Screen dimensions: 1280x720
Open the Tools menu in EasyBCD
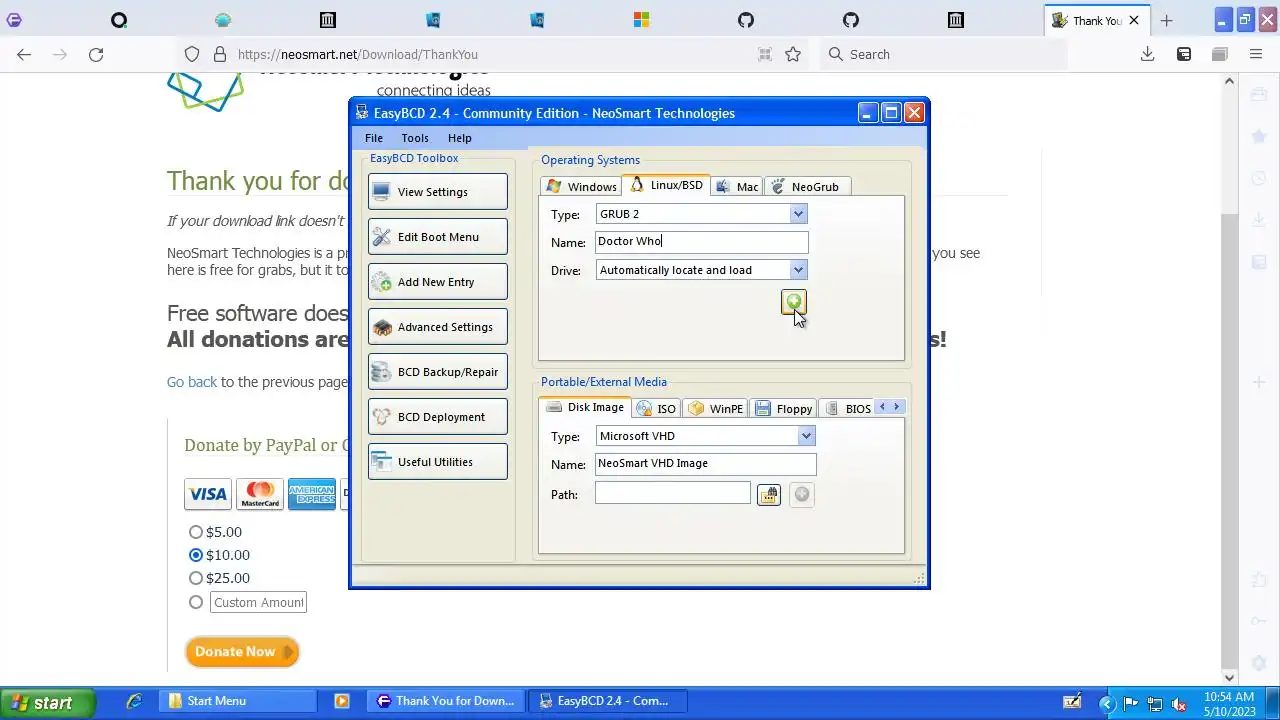(415, 138)
